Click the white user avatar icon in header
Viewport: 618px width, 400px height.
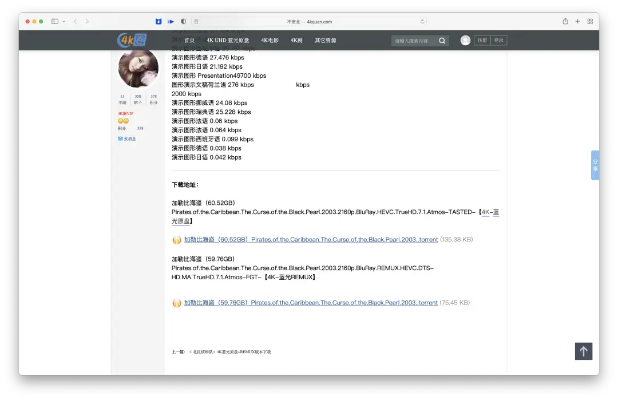[465, 40]
